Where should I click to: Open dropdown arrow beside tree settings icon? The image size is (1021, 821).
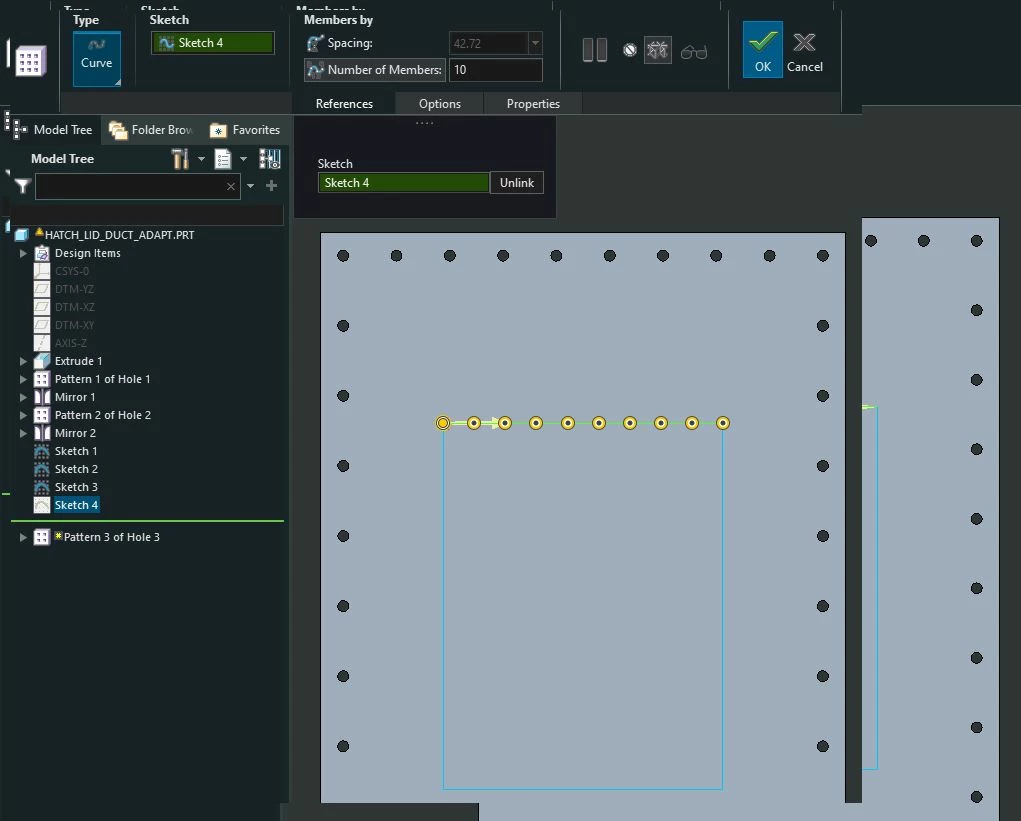point(201,159)
